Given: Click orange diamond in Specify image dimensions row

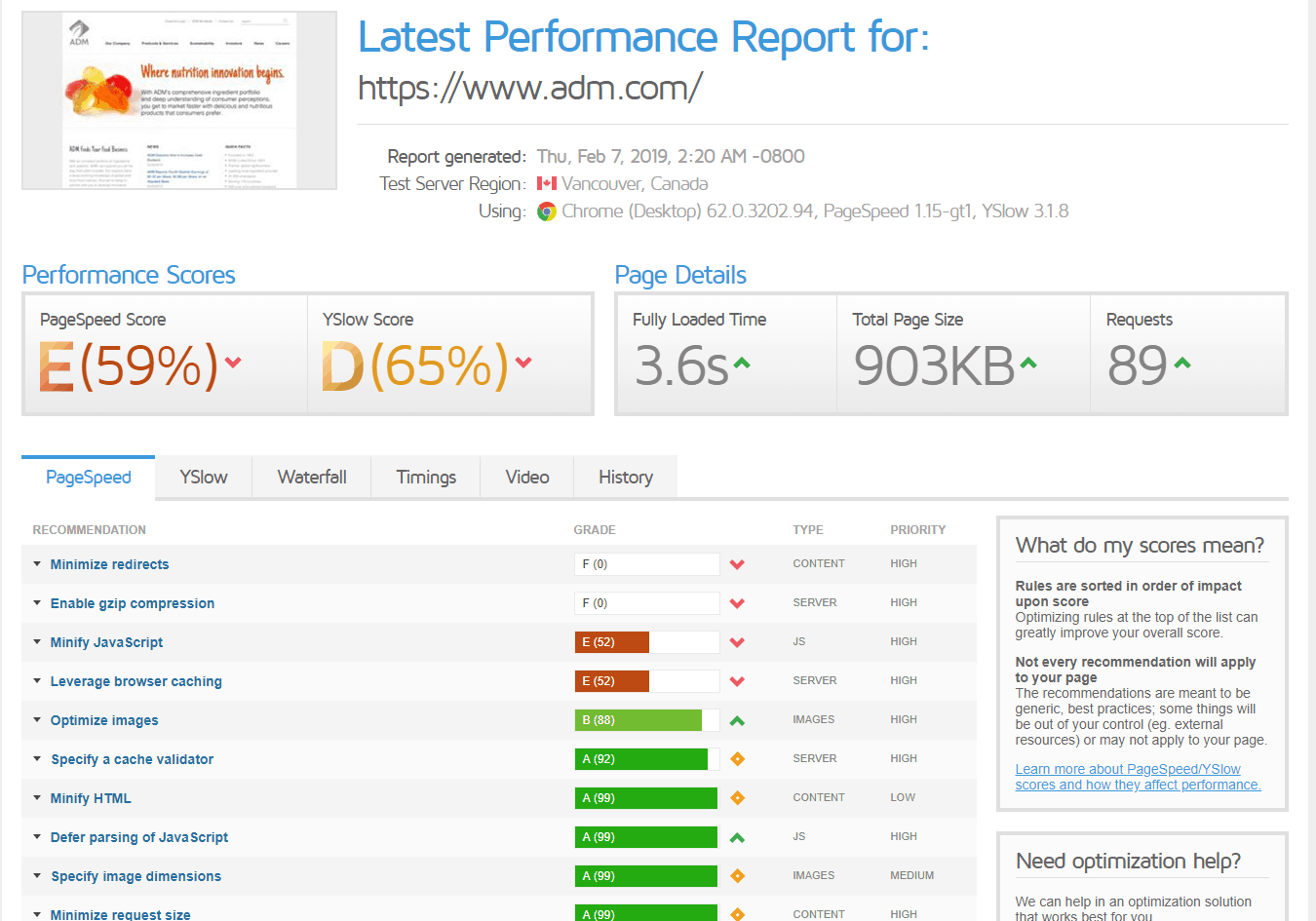Looking at the screenshot, I should pyautogui.click(x=738, y=876).
